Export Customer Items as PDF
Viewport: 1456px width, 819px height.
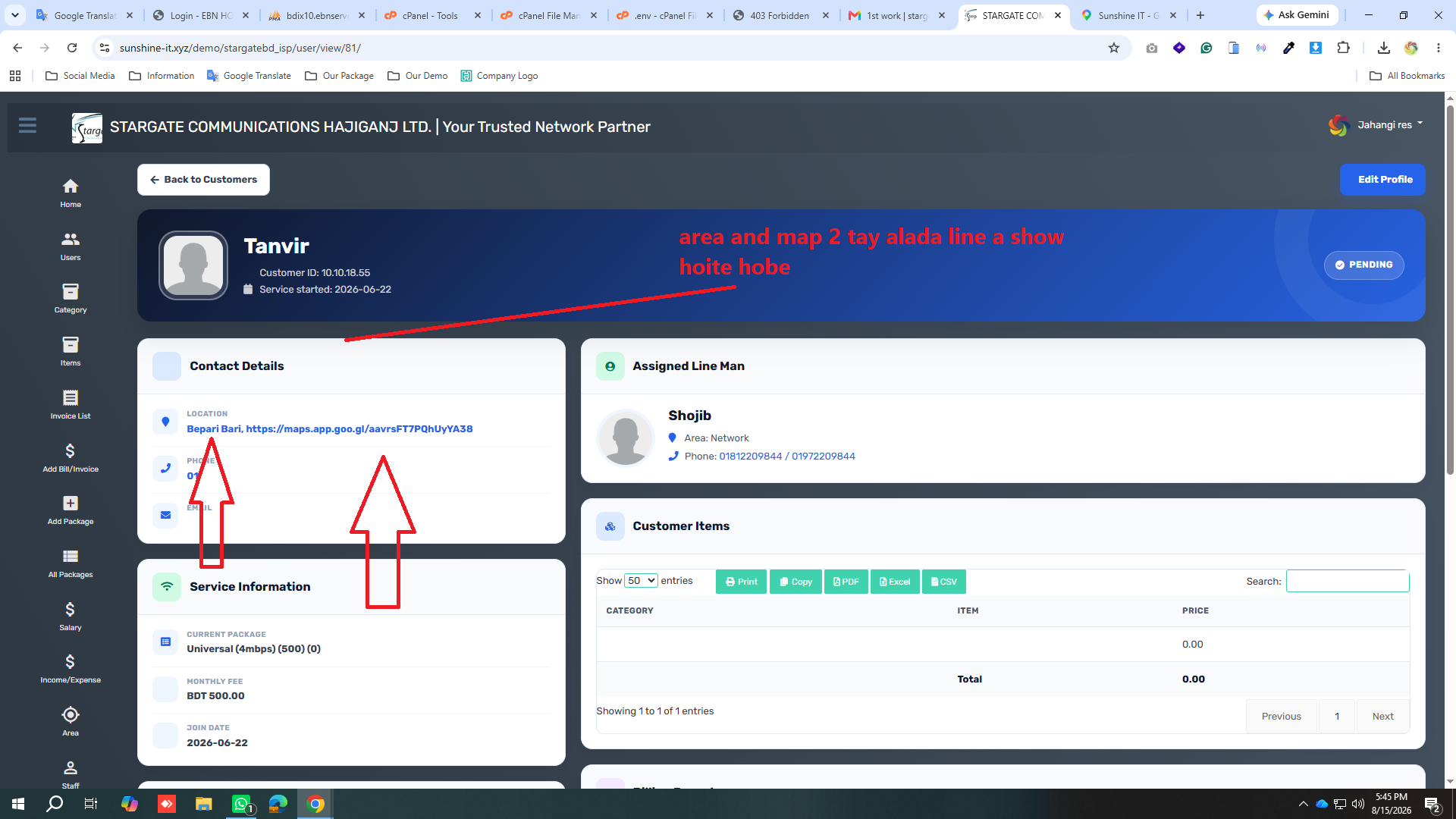[x=846, y=582]
